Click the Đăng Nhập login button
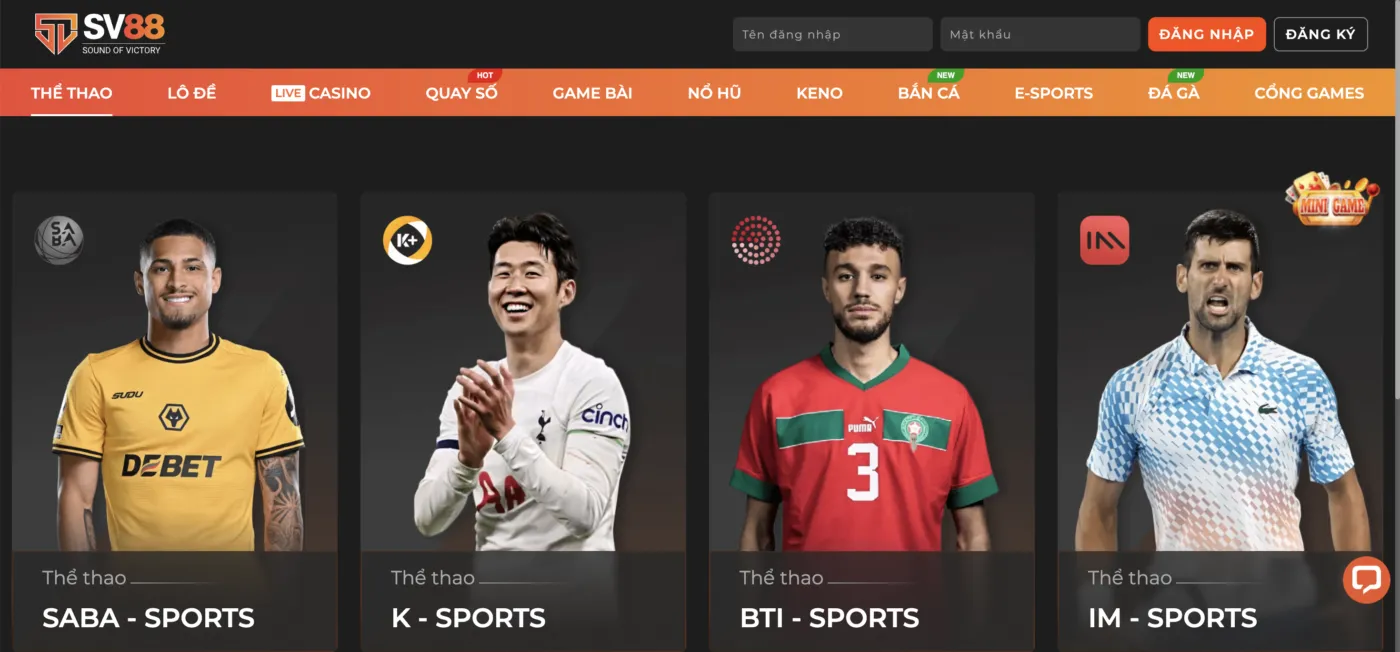 point(1207,34)
